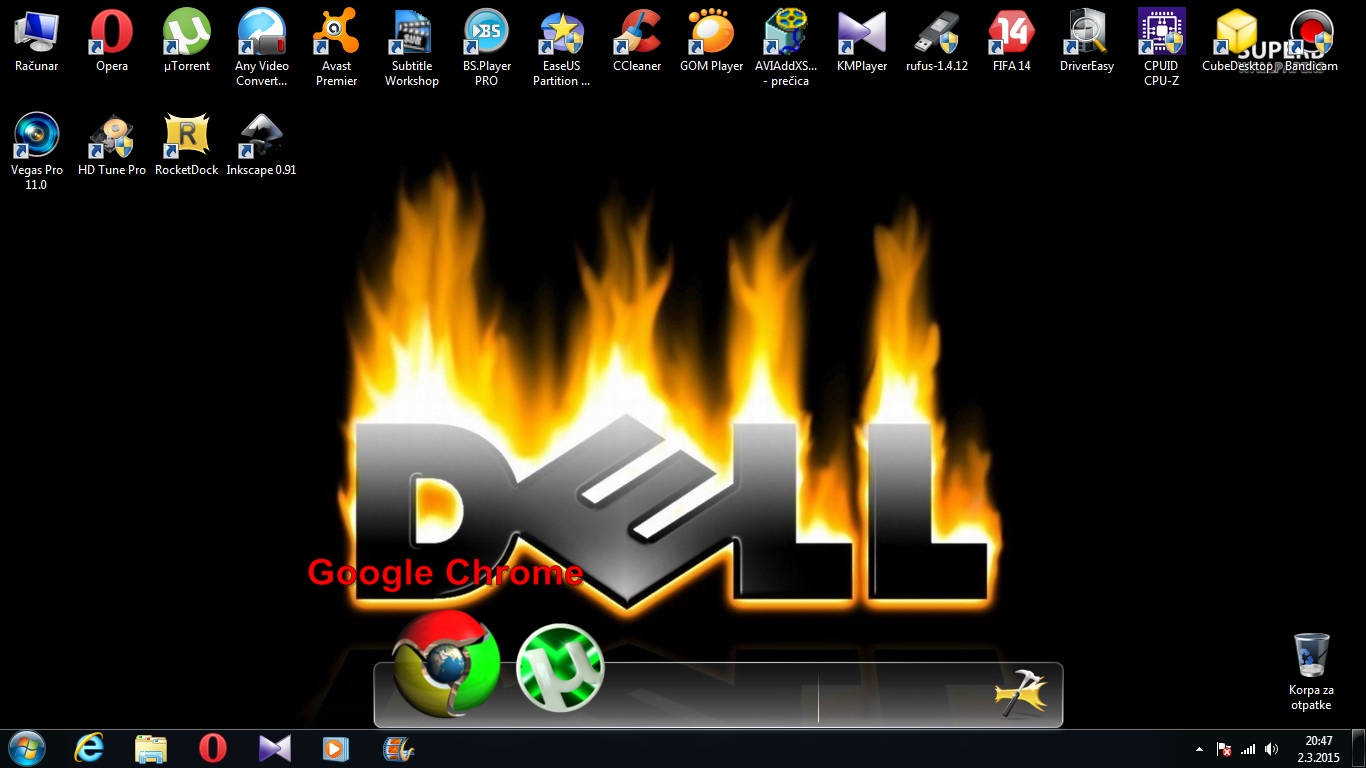Open Windows Media Player from the taskbar
1366x768 pixels.
pos(336,748)
